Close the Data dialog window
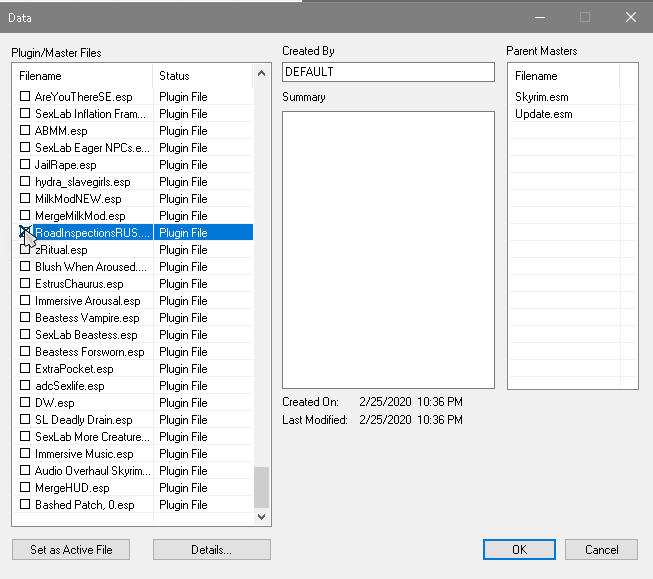This screenshot has width=653, height=579. coord(630,17)
